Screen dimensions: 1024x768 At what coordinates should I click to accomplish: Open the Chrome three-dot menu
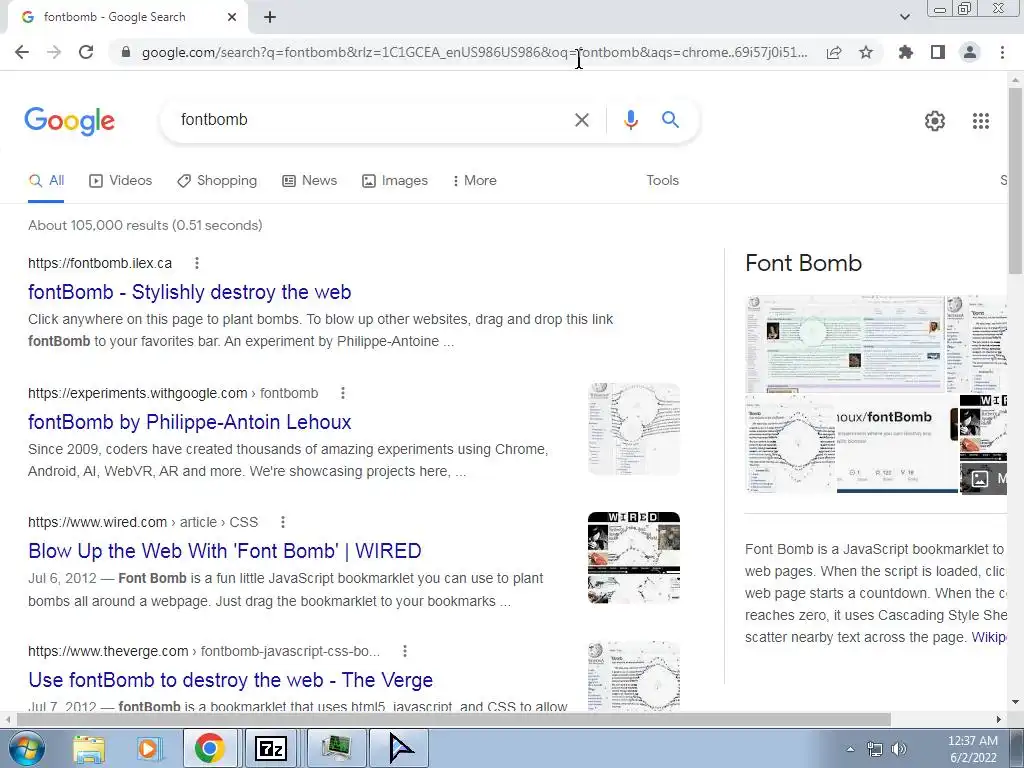click(x=1002, y=52)
